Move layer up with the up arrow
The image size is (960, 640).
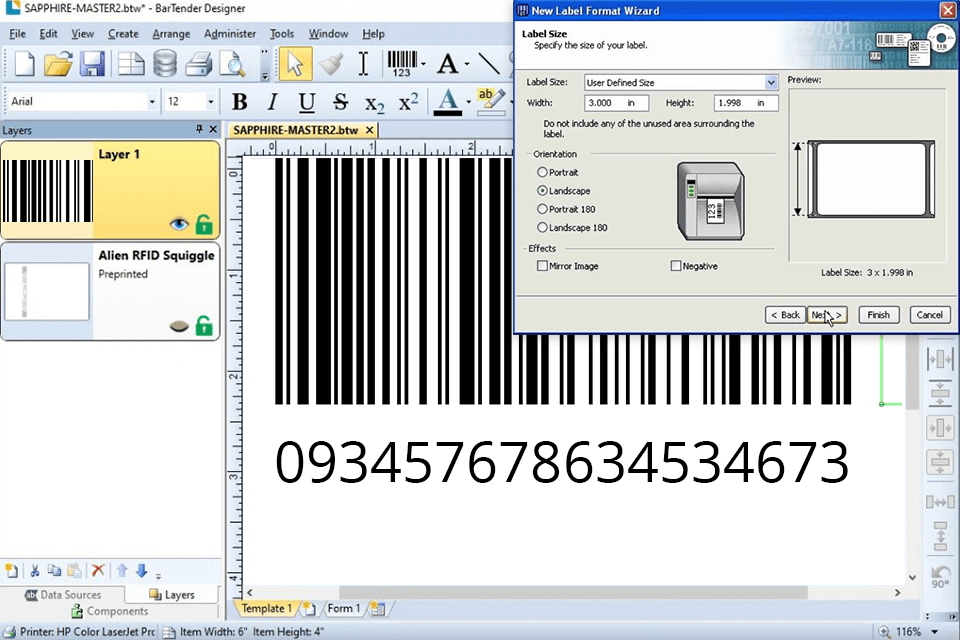pyautogui.click(x=122, y=571)
